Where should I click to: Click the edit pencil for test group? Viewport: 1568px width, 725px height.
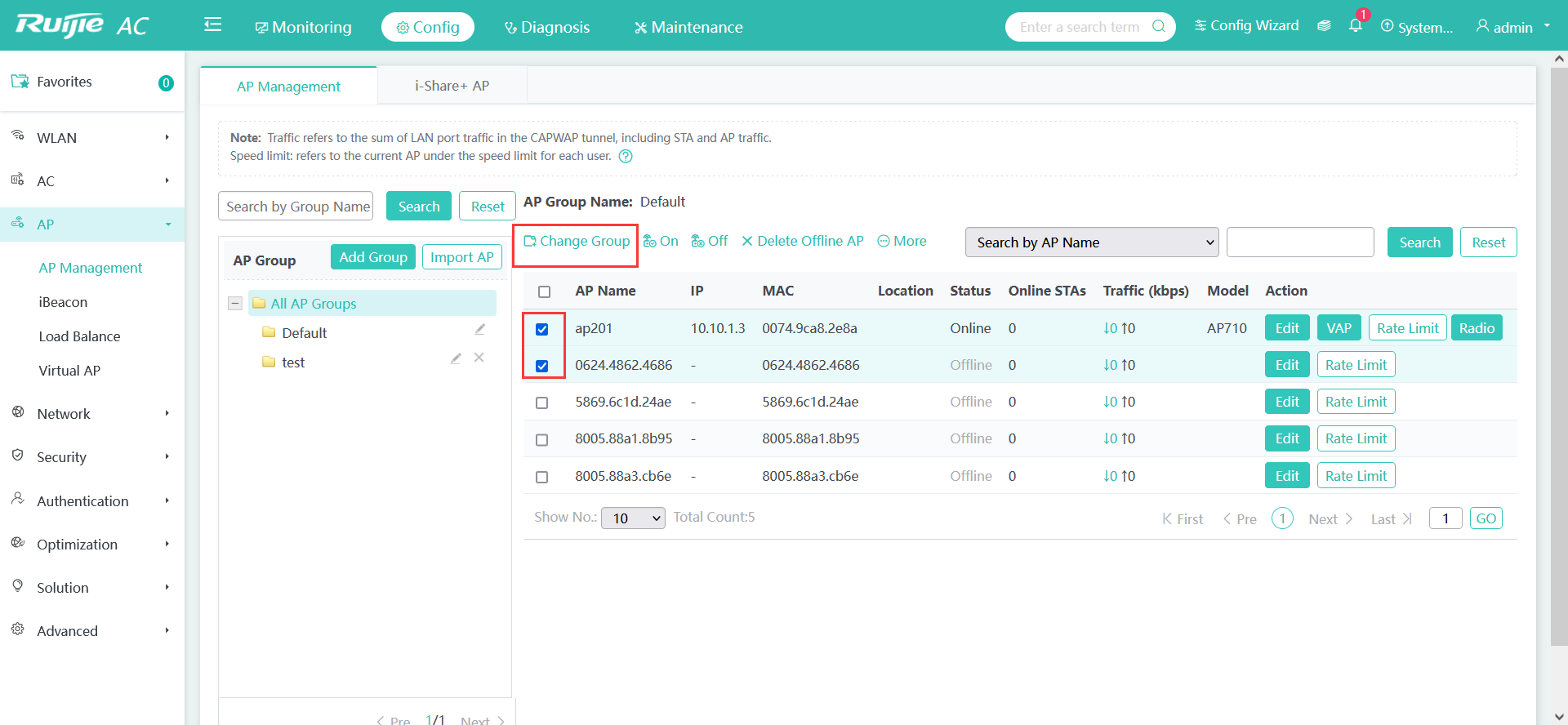click(x=456, y=358)
